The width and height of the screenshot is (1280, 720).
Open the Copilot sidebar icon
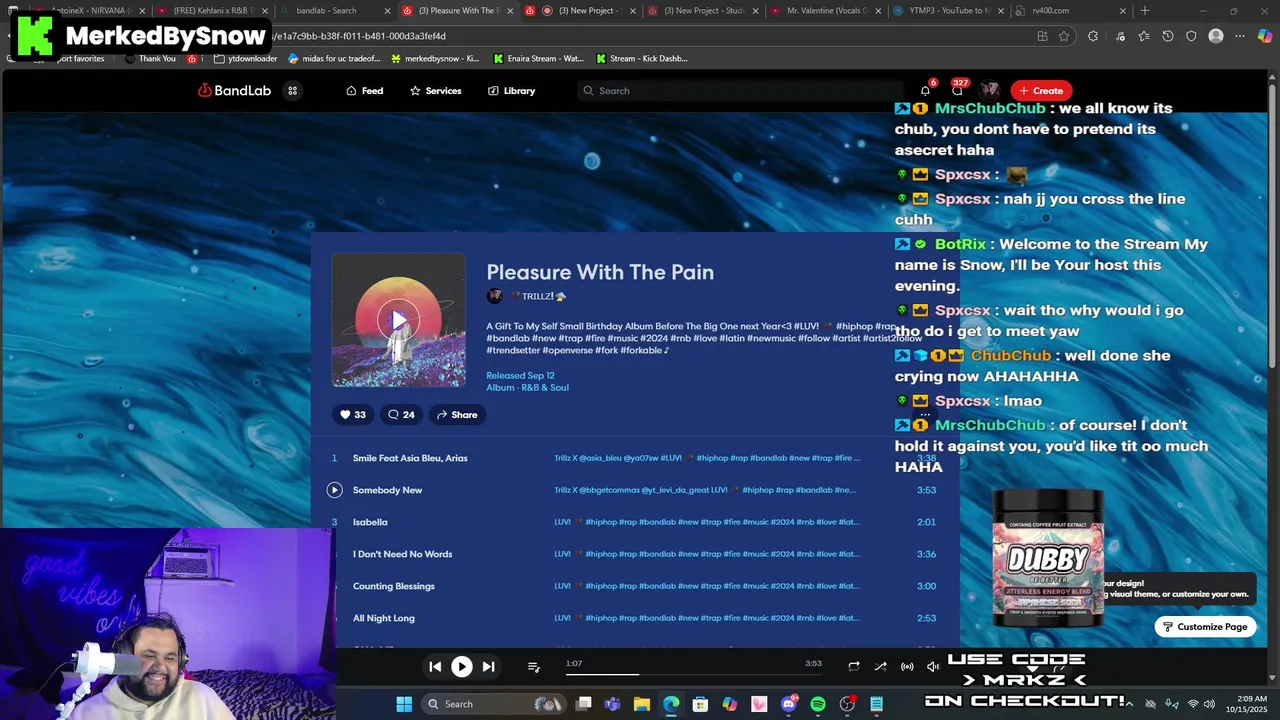tap(1265, 36)
